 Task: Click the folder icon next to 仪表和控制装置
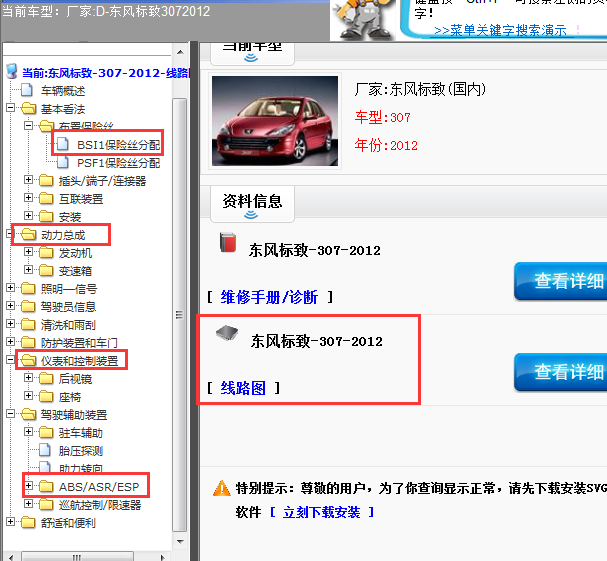pyautogui.click(x=28, y=360)
